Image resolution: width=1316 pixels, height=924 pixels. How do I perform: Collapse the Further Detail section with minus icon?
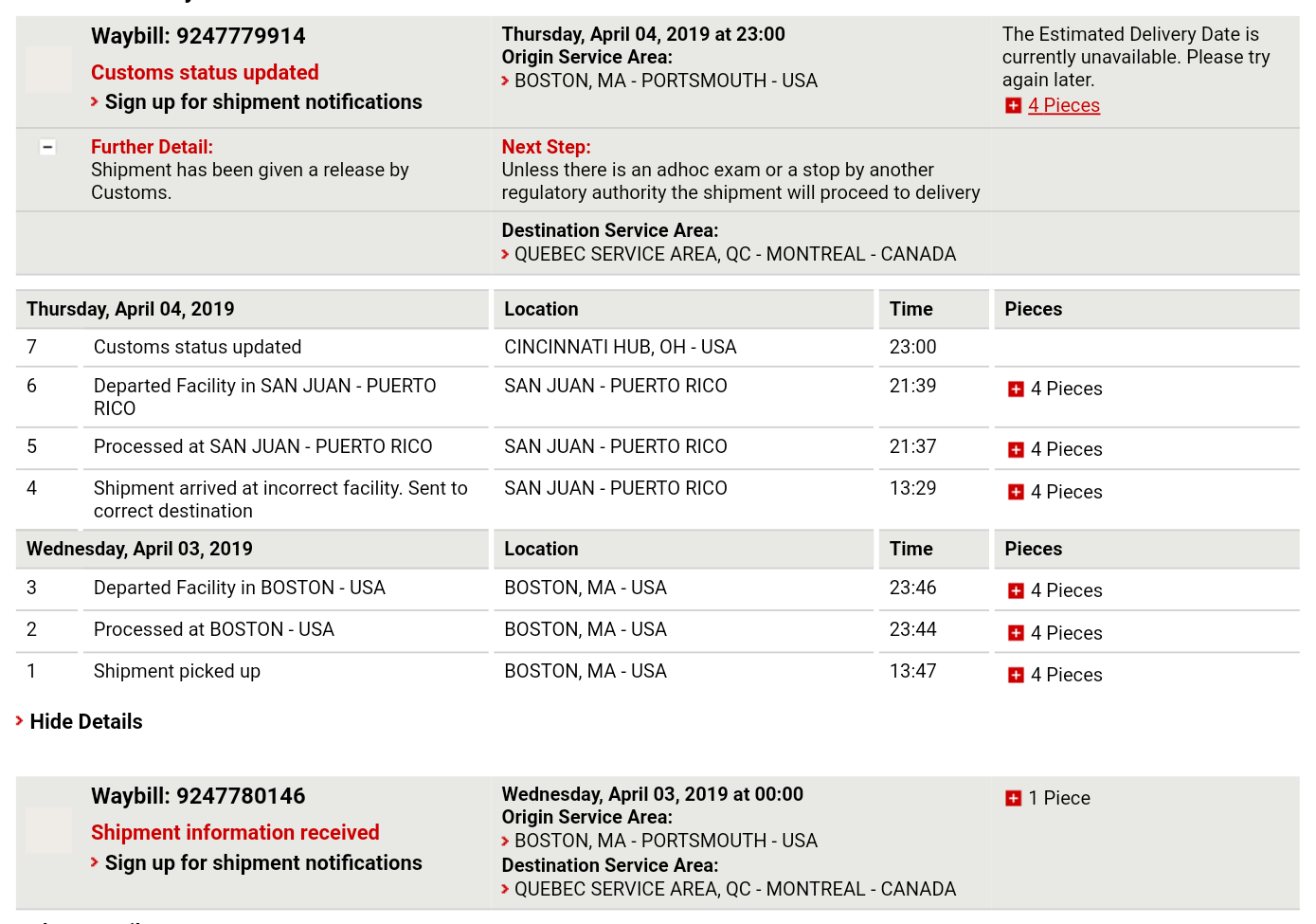[x=47, y=147]
